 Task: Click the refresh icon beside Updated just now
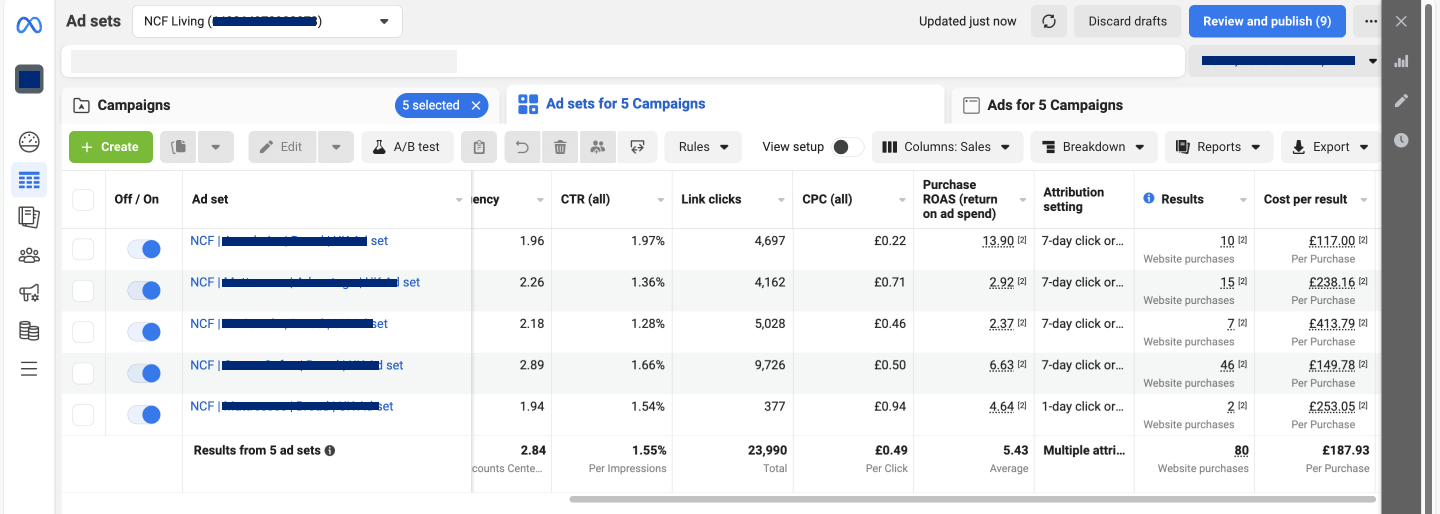coord(1049,21)
